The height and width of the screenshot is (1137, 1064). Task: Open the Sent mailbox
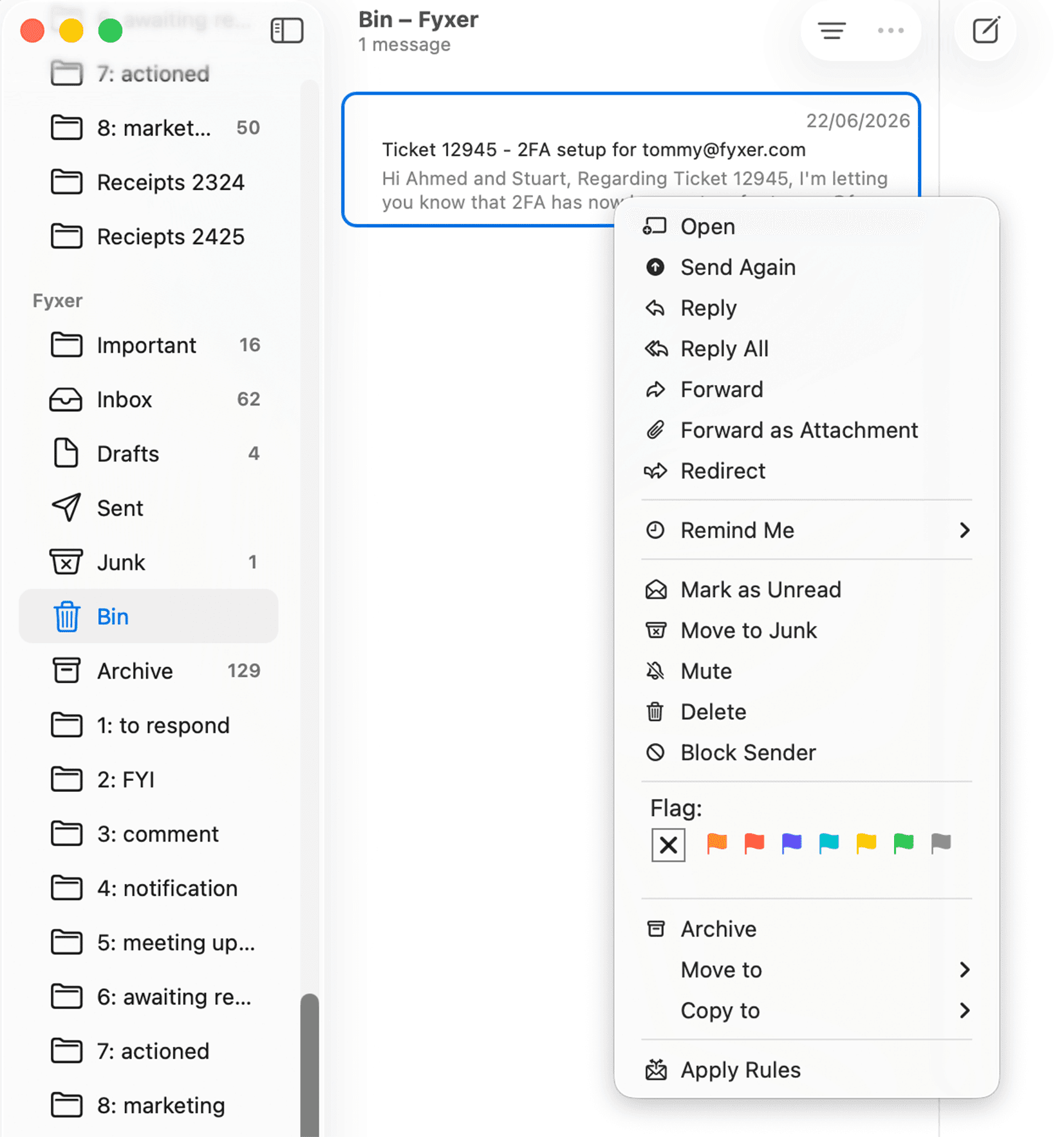(x=149, y=508)
